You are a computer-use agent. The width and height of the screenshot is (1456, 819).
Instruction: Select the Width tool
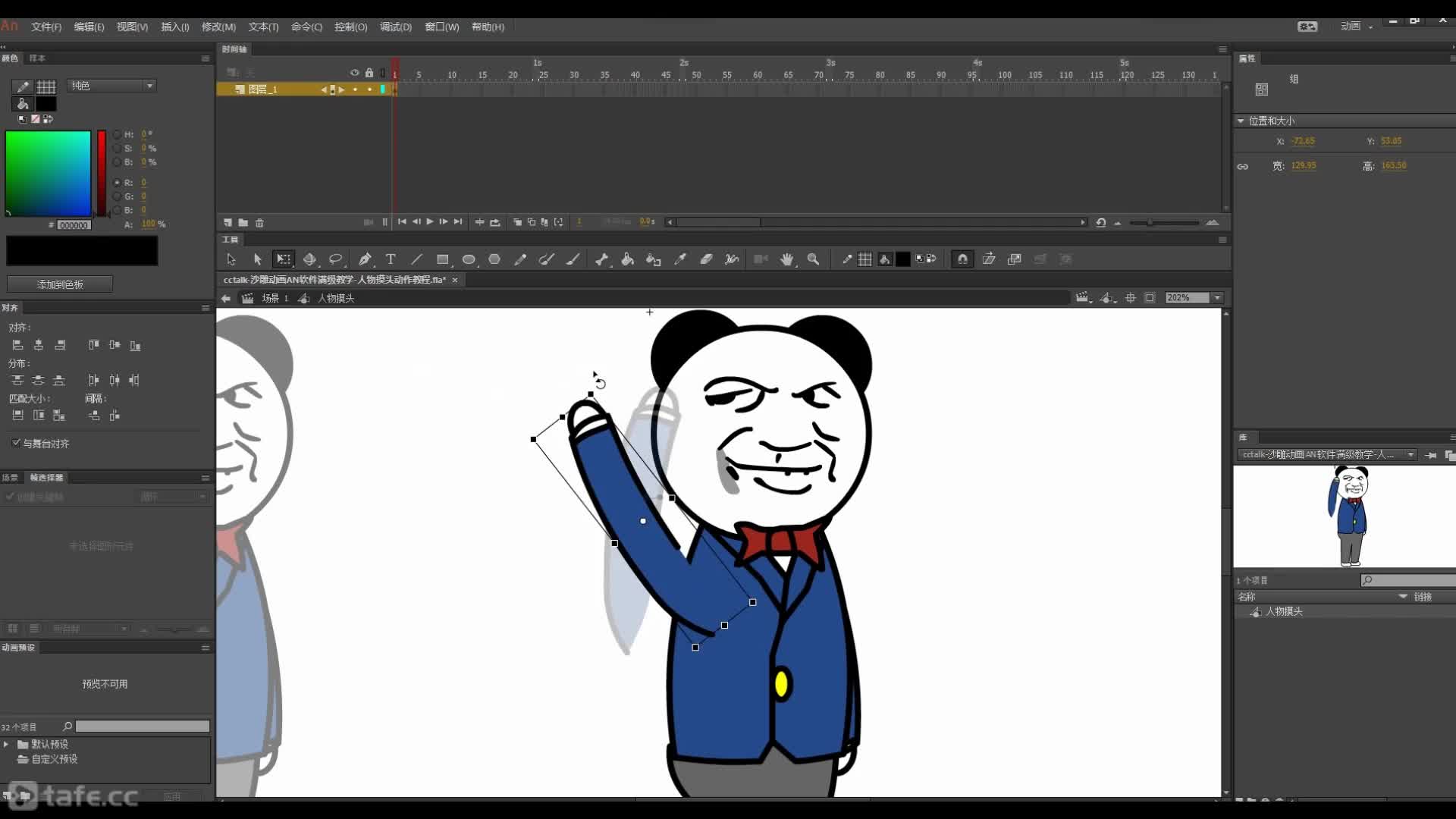(732, 259)
